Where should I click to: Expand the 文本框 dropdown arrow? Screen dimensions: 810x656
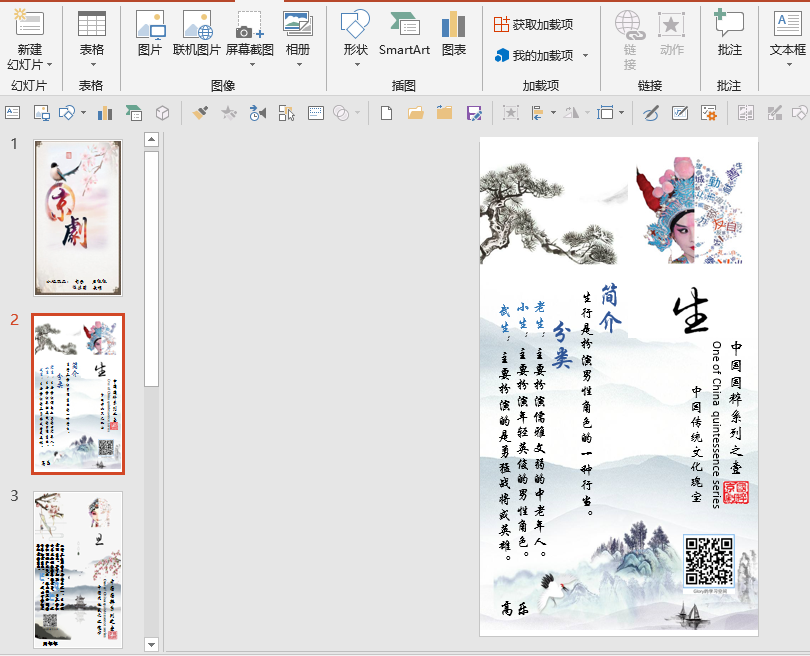(x=789, y=65)
